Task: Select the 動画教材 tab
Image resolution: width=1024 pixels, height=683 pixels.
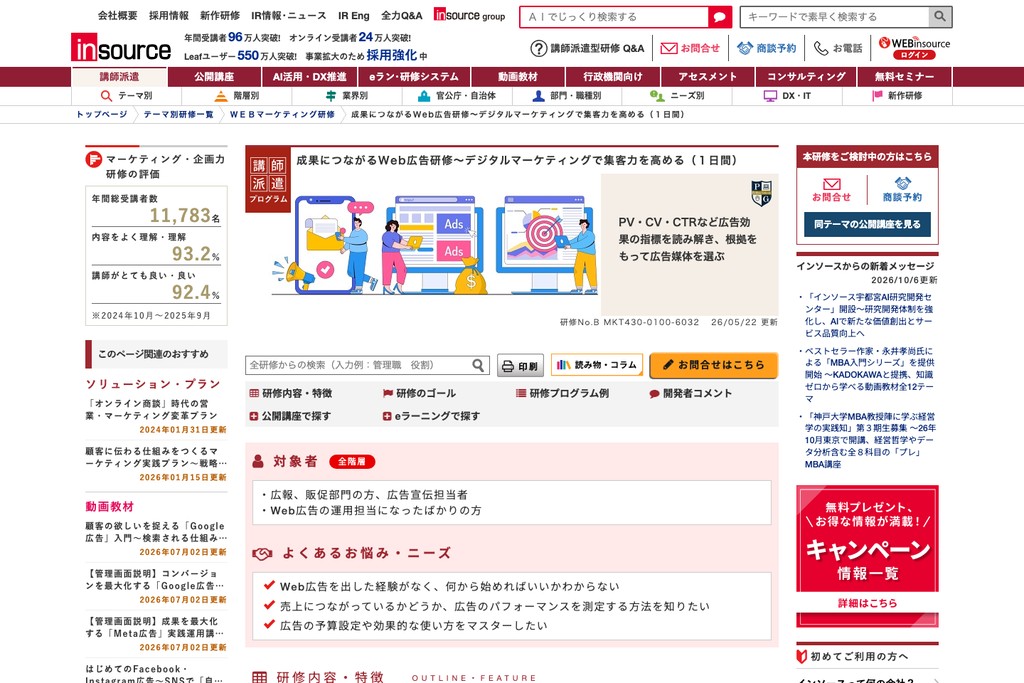Action: pos(517,77)
